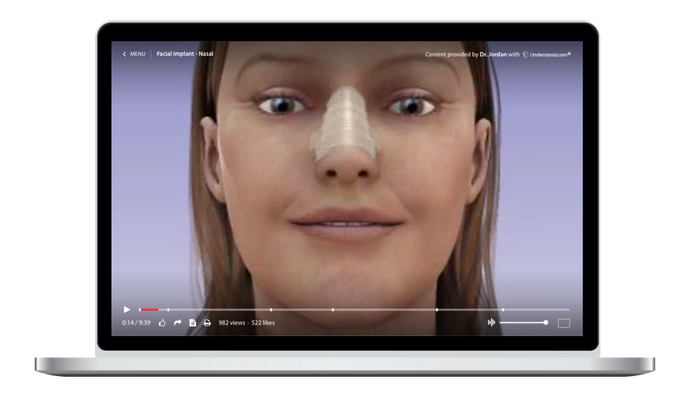Like the video with thumbs-up icon

pos(162,323)
